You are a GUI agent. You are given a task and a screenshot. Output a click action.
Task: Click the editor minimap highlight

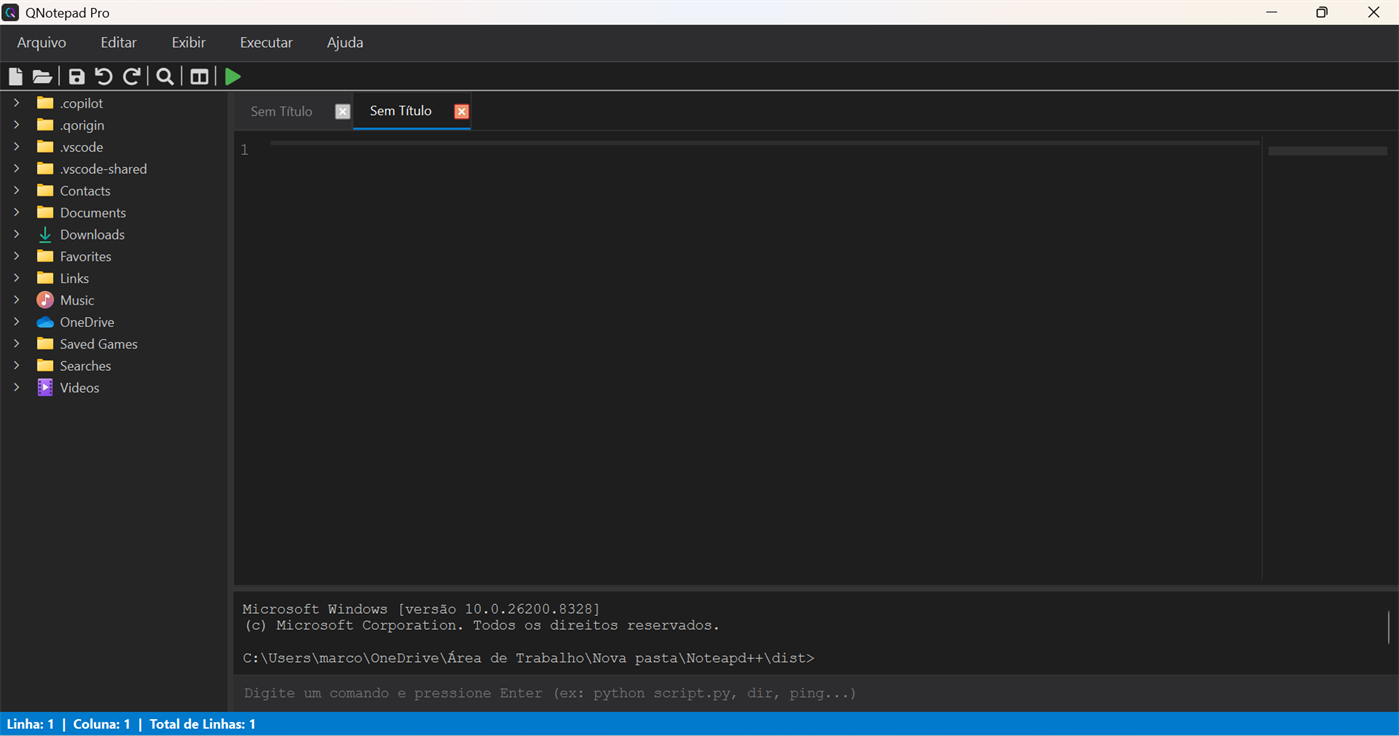(1328, 151)
